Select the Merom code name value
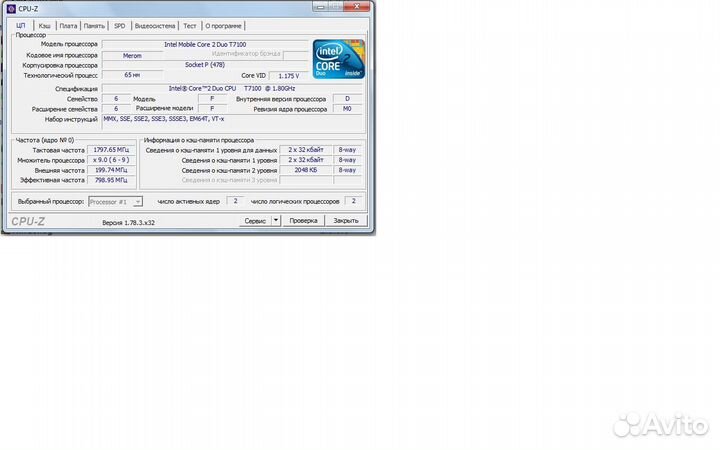 click(x=132, y=56)
